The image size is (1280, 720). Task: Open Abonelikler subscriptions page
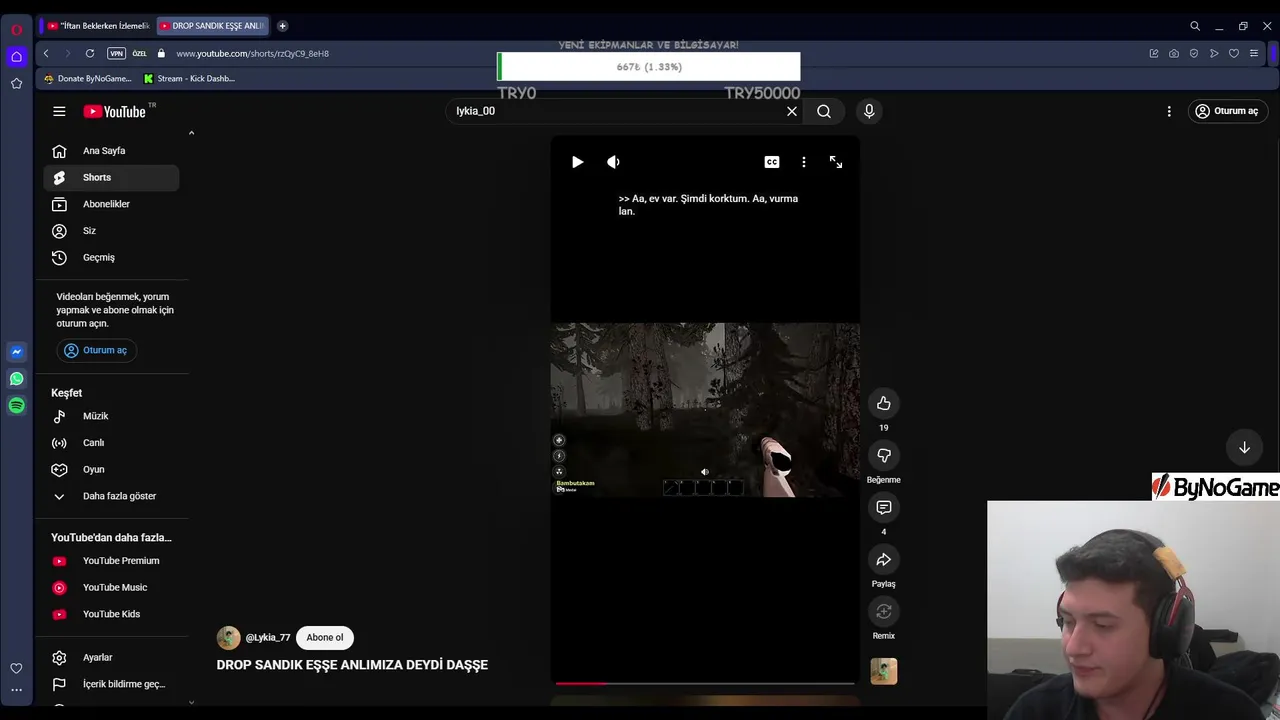(111, 204)
